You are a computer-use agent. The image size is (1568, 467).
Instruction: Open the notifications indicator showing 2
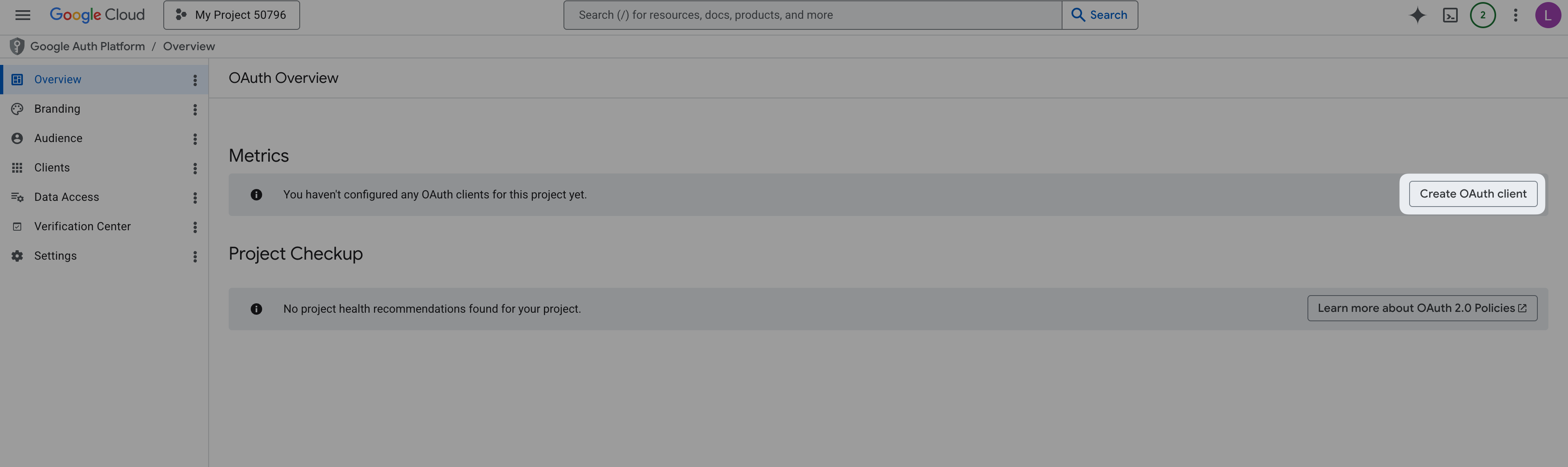pos(1483,15)
